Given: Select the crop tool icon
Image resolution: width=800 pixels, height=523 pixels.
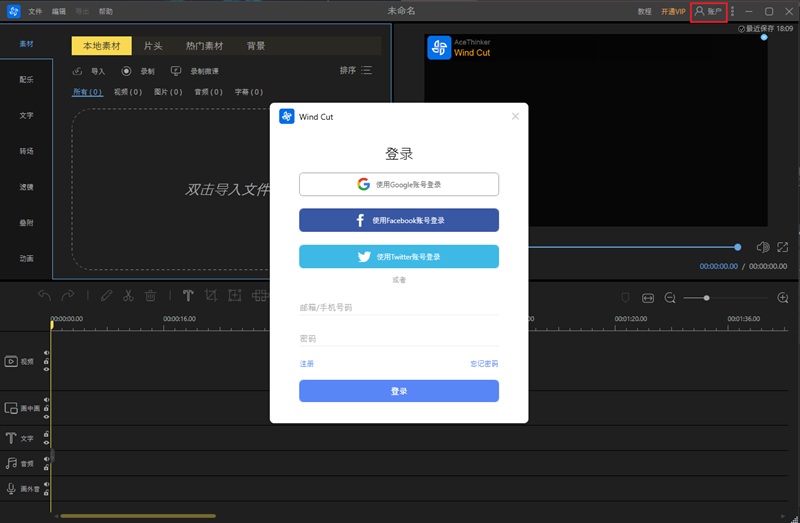Looking at the screenshot, I should (x=211, y=295).
